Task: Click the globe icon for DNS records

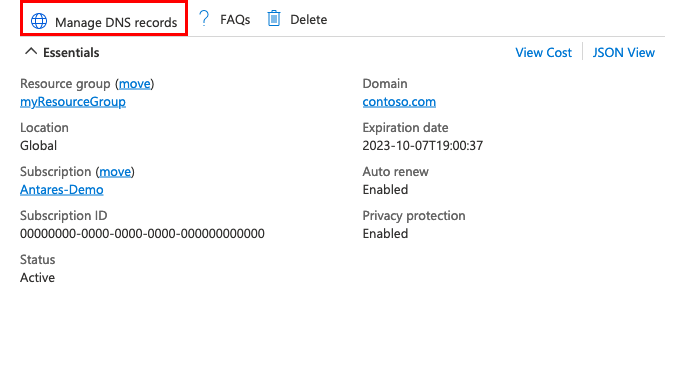Action: (39, 21)
